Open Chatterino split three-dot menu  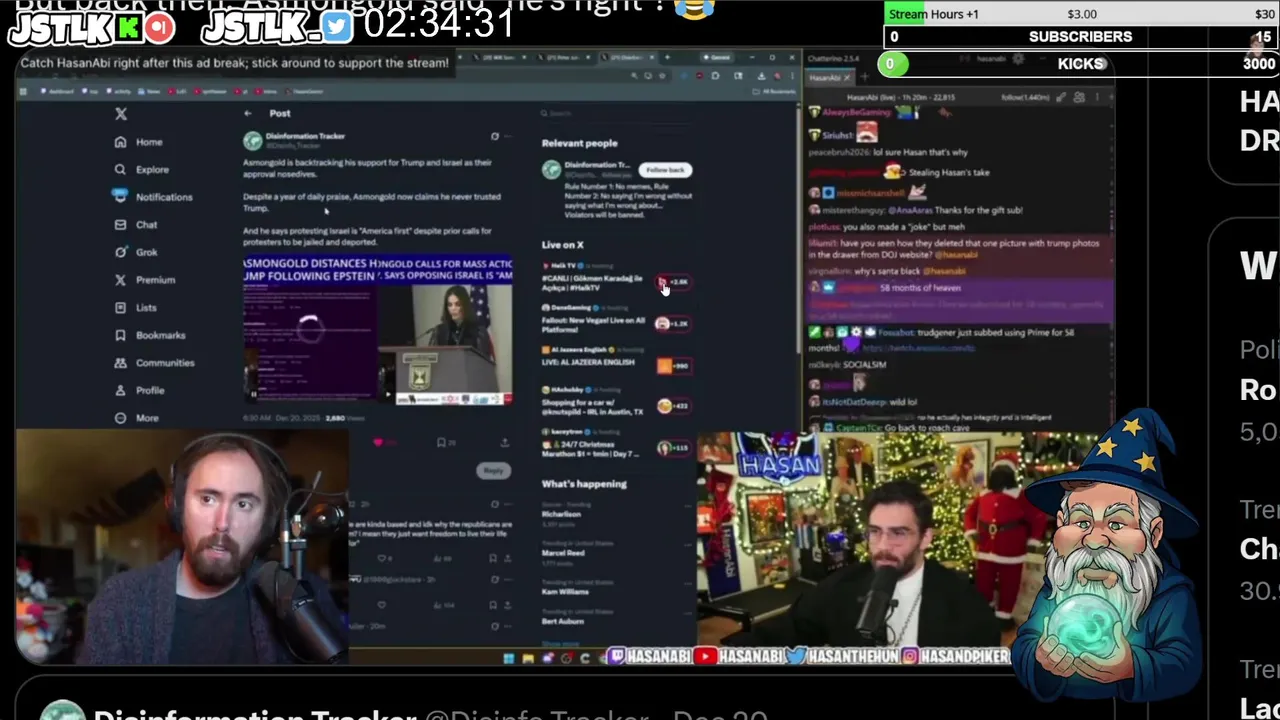[1097, 97]
